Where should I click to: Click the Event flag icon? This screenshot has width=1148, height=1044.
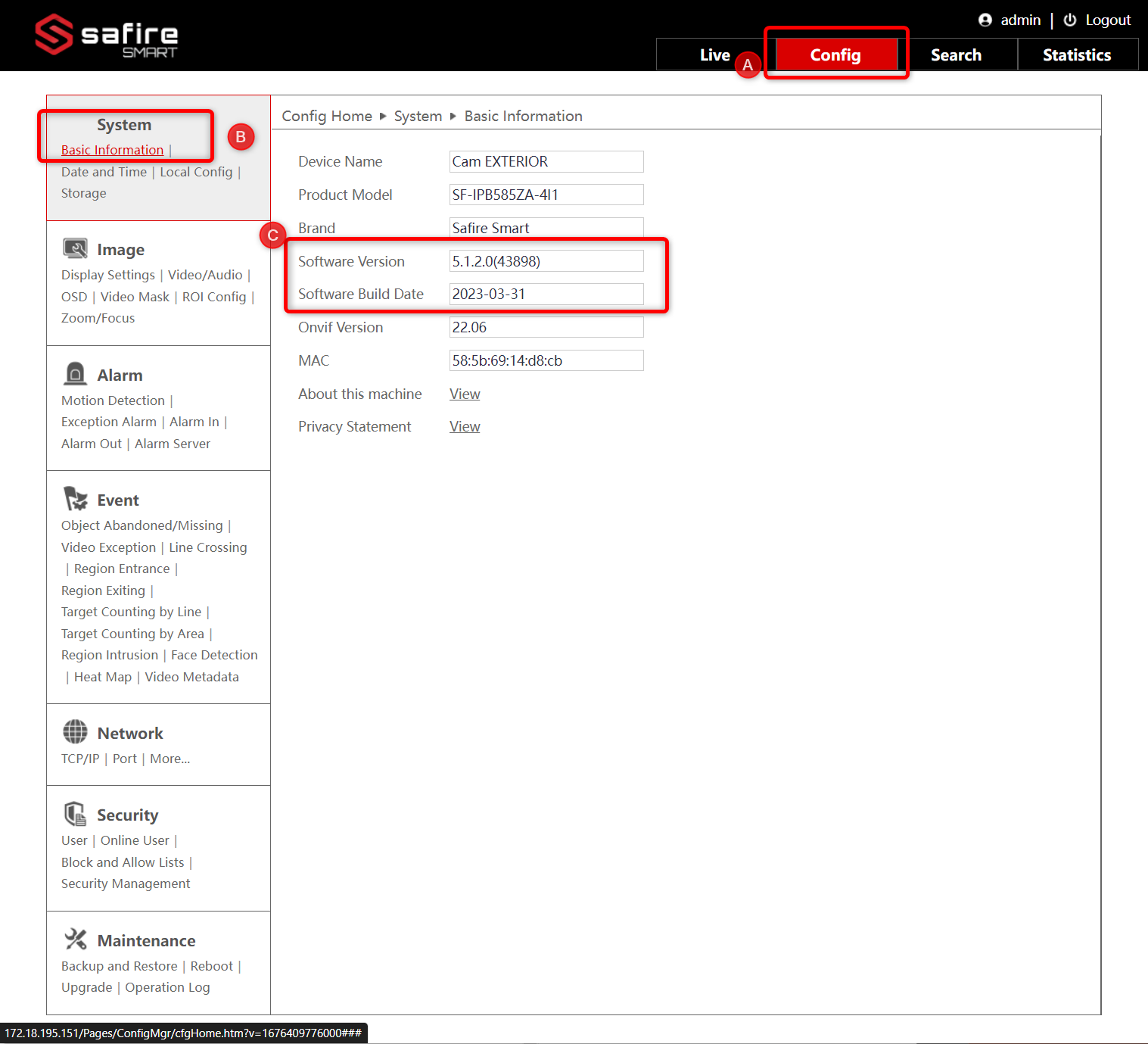[75, 499]
